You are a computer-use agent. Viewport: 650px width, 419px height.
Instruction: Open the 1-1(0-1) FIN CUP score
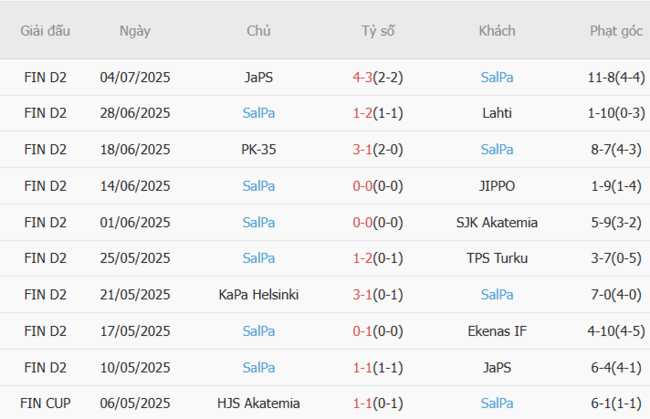[x=378, y=403]
